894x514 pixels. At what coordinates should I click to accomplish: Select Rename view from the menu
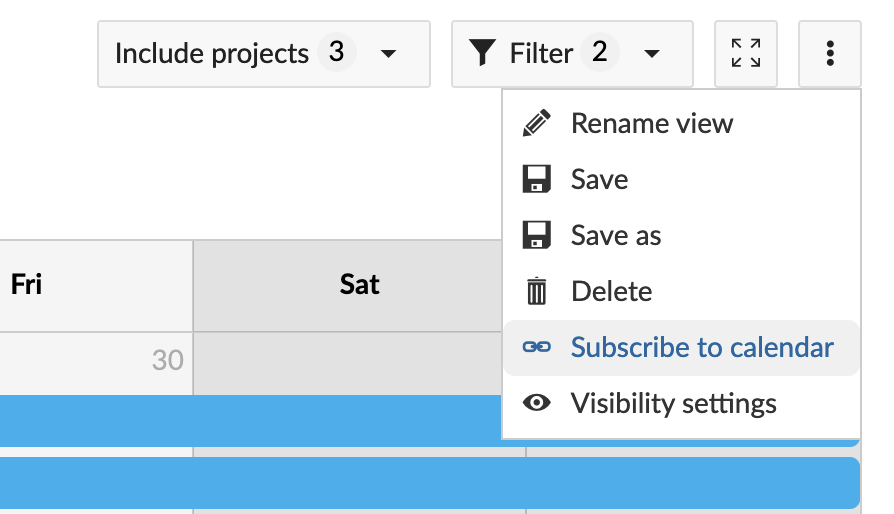(652, 124)
